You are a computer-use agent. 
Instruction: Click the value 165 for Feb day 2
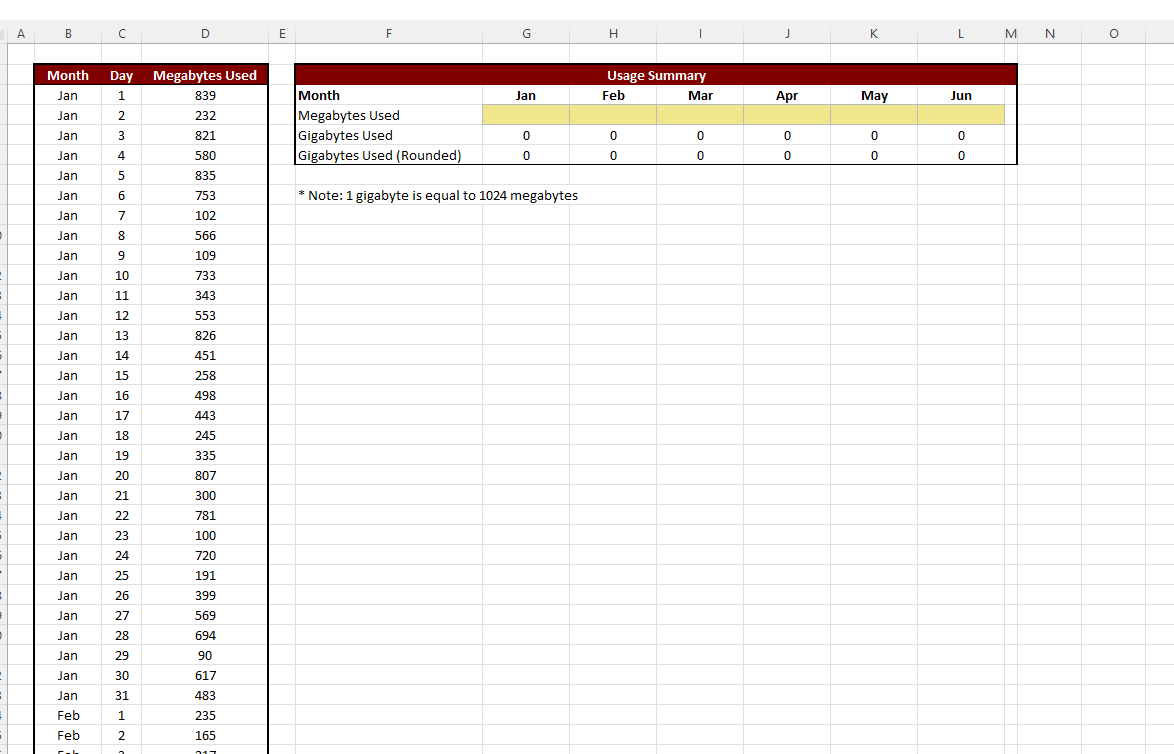[205, 735]
